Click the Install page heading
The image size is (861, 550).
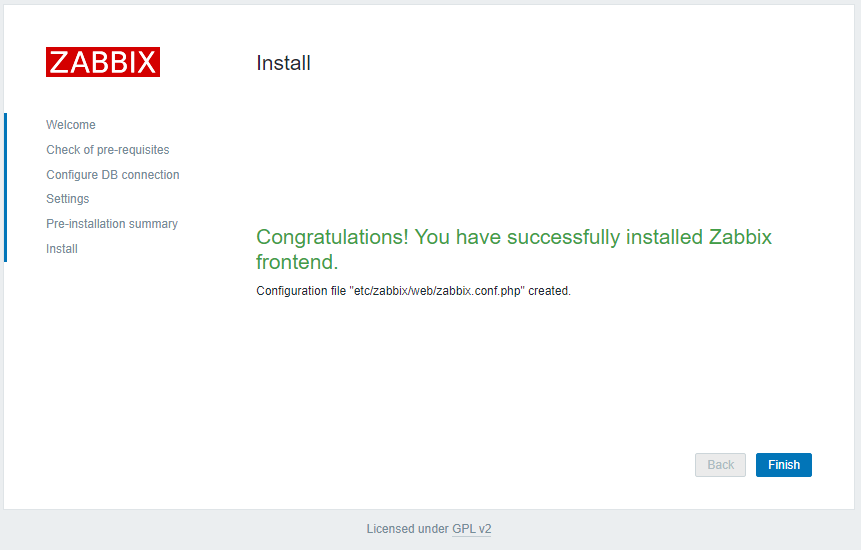pyautogui.click(x=283, y=63)
